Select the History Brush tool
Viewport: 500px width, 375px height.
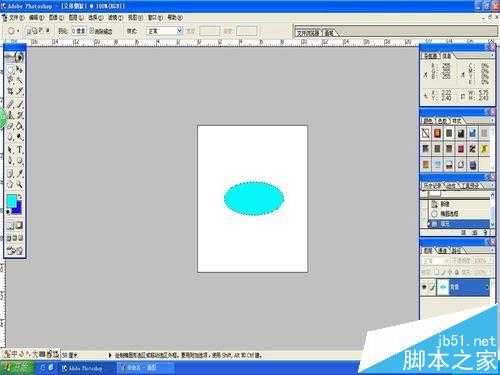[x=19, y=115]
